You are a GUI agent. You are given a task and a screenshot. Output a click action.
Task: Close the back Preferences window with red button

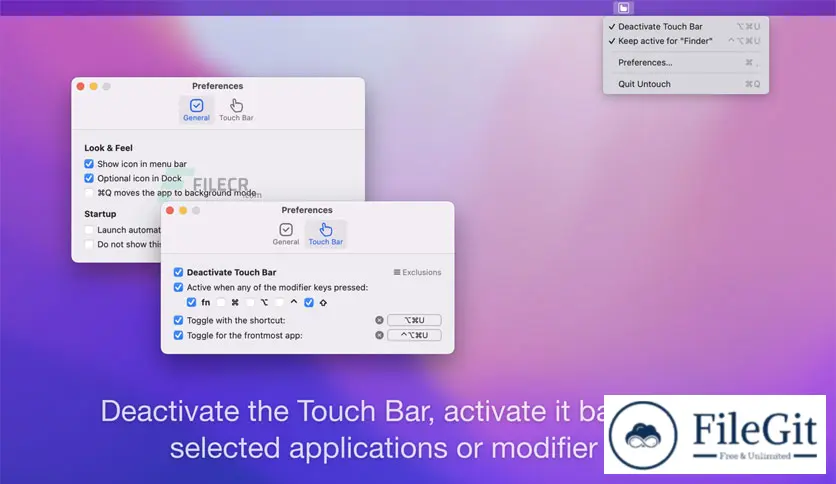[81, 86]
